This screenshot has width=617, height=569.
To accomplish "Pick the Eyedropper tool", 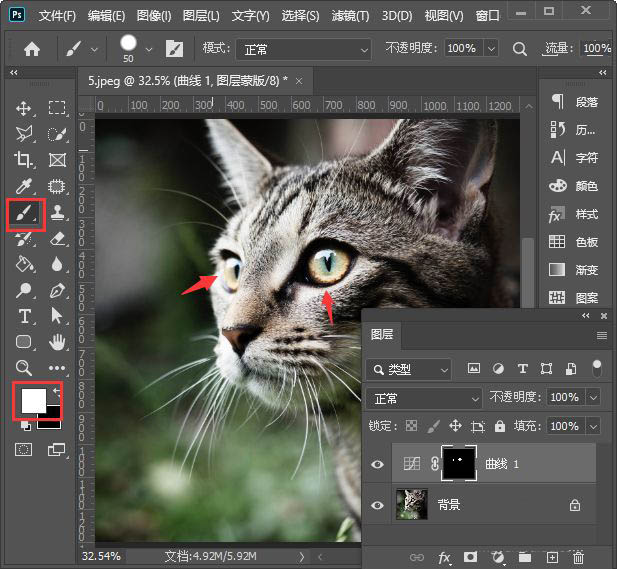I will click(x=24, y=186).
